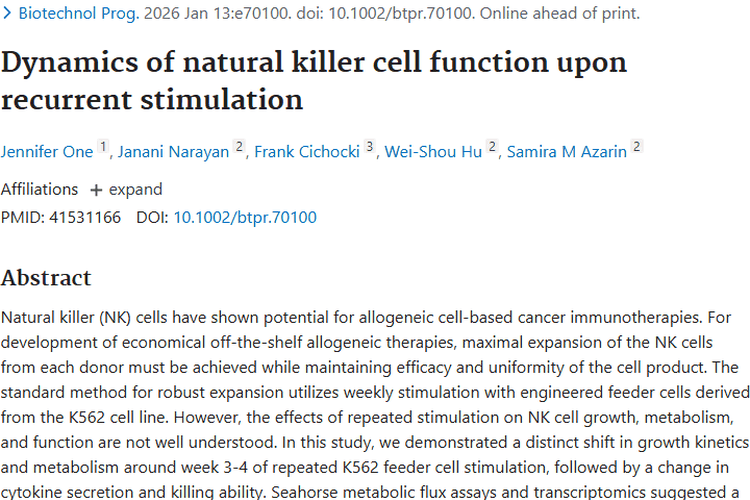
Task: Click affiliation superscript 1 after Jennifer One
Action: (x=102, y=148)
